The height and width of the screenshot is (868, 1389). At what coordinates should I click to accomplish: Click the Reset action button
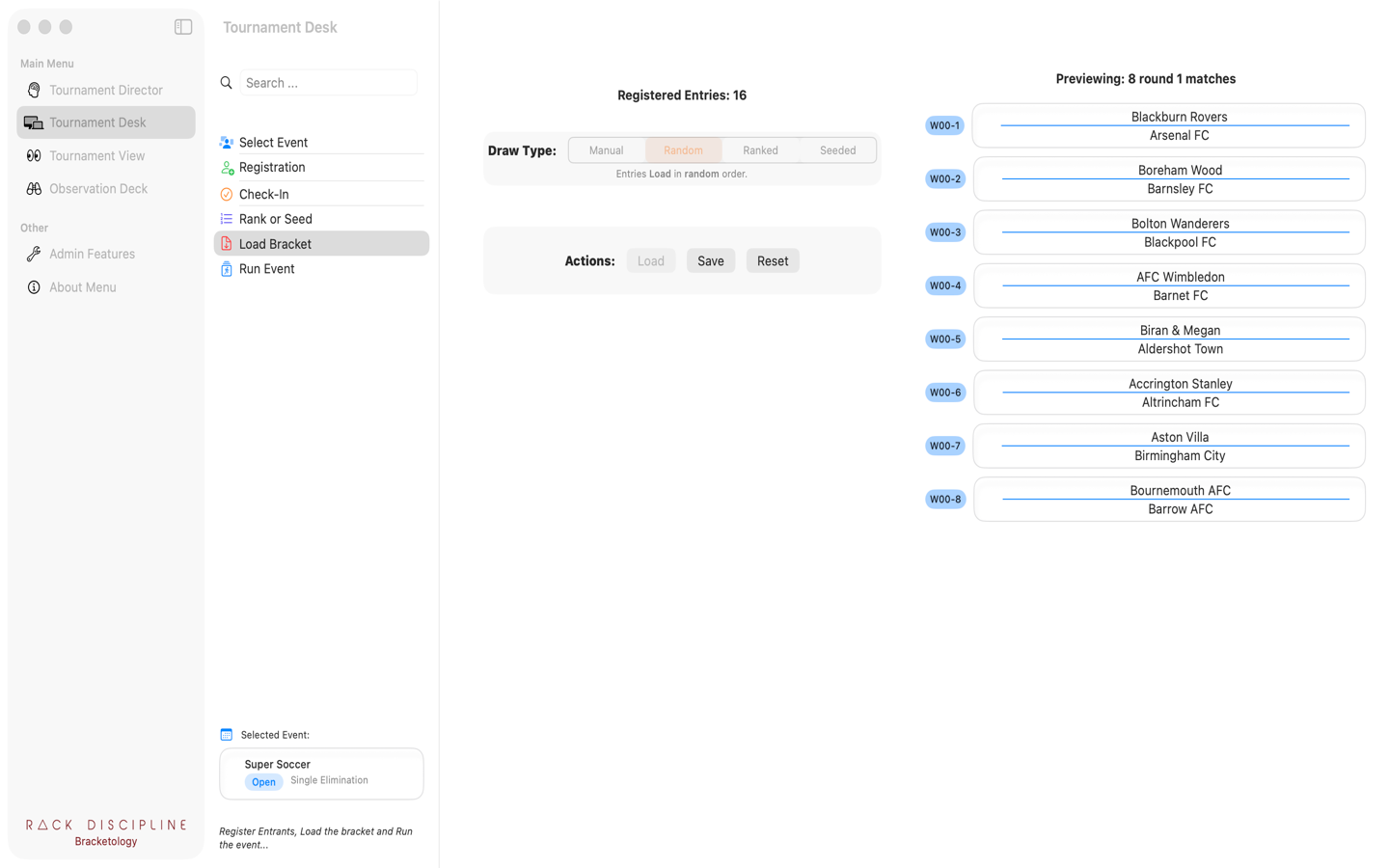(773, 261)
